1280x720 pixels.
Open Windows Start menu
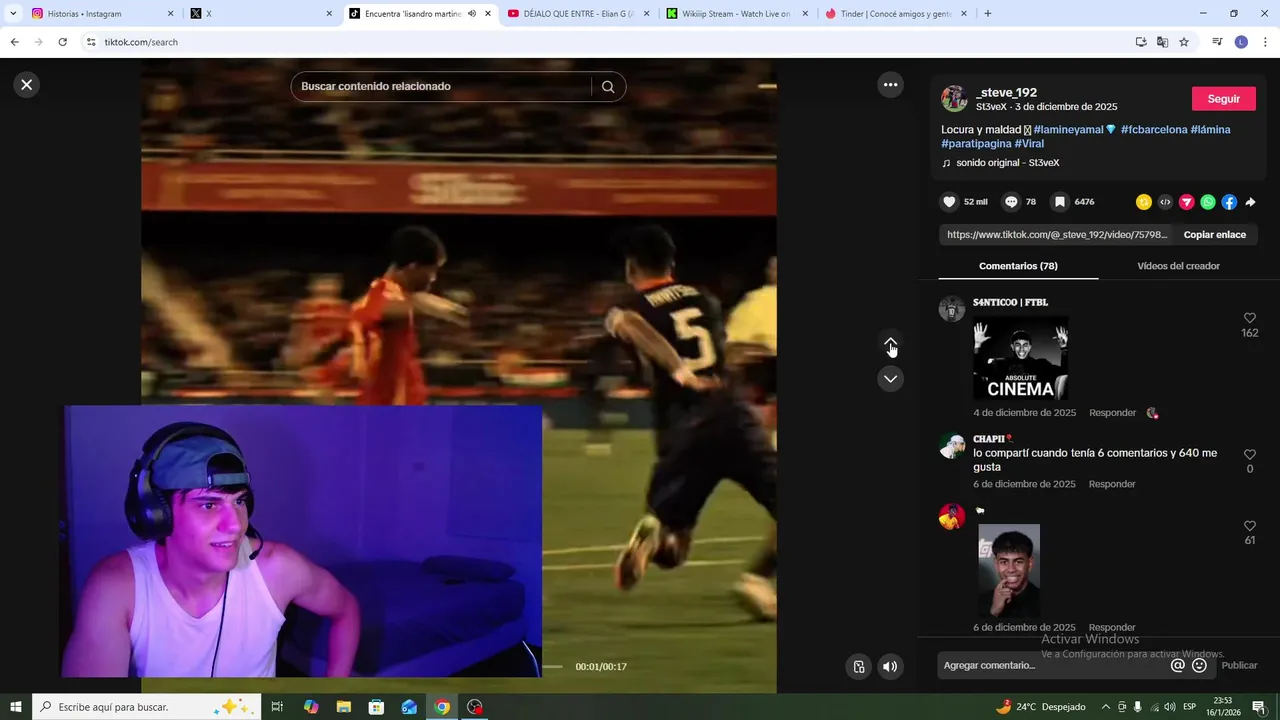point(16,707)
